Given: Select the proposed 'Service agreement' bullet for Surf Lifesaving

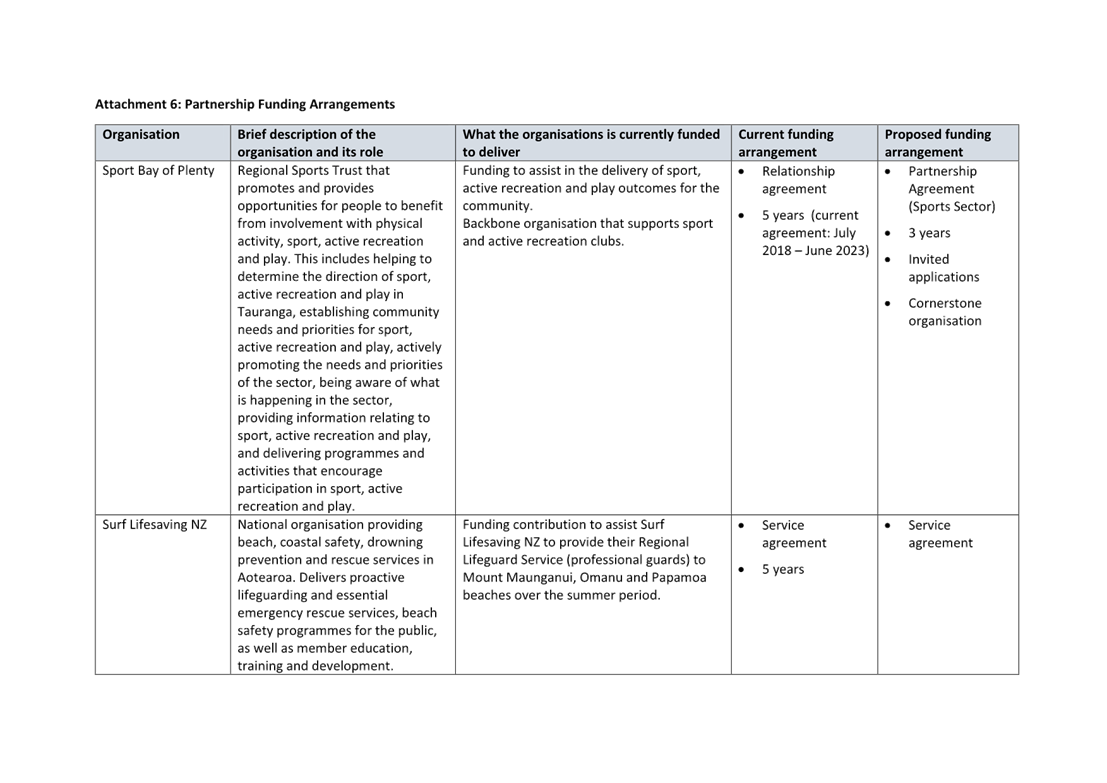Looking at the screenshot, I should coord(940,534).
